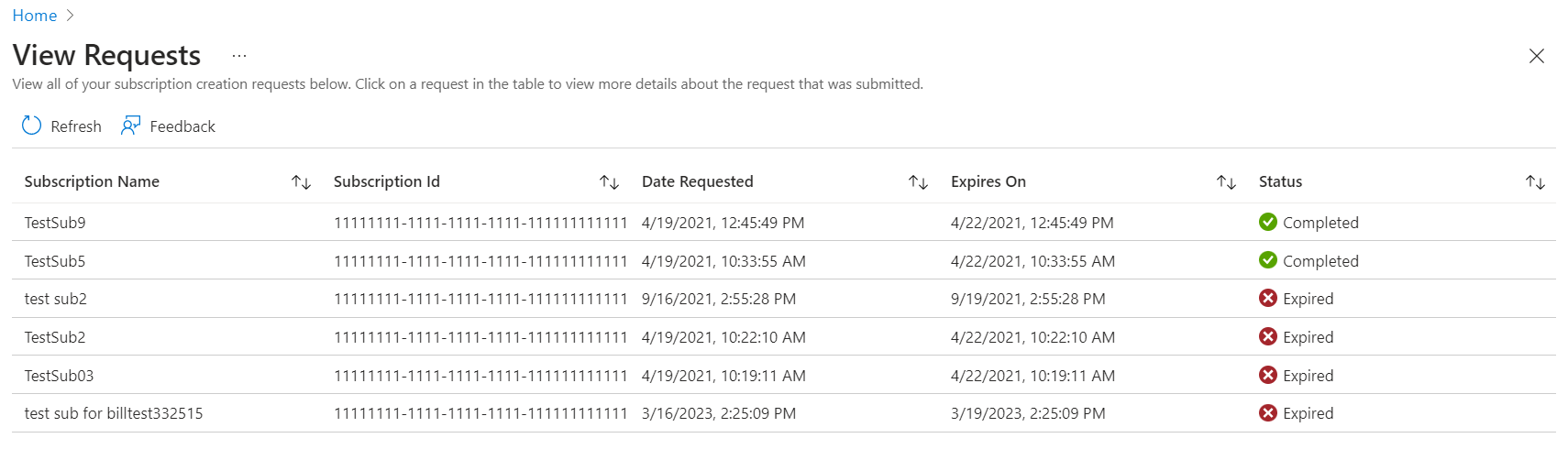Click the Date Requested column header
Screen dimensions: 1568x449
tap(697, 181)
